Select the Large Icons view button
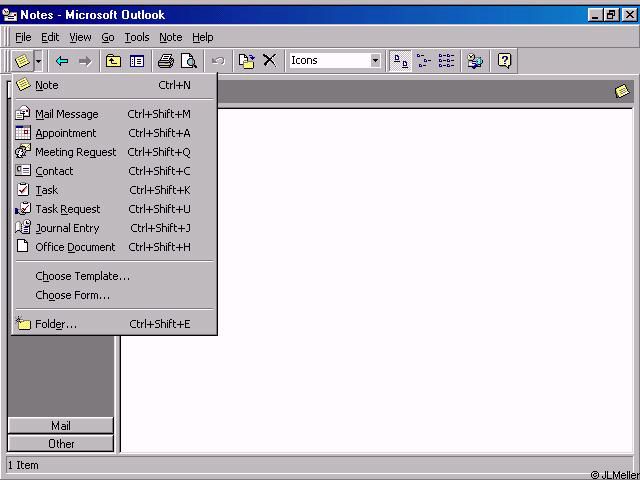The image size is (640, 480). point(400,61)
